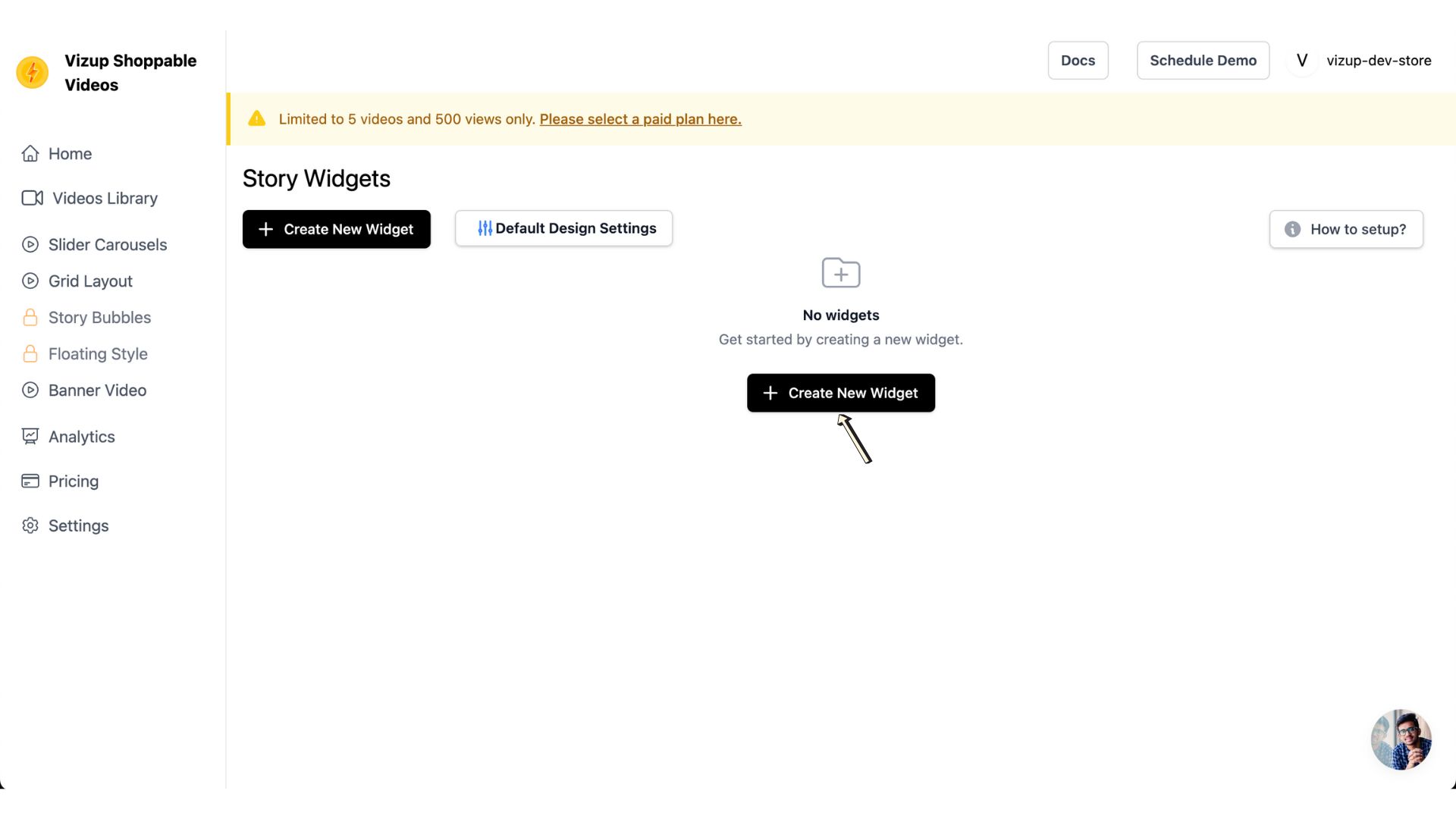This screenshot has height=819, width=1456.
Task: Toggle the Floating Style lock icon
Action: point(29,354)
